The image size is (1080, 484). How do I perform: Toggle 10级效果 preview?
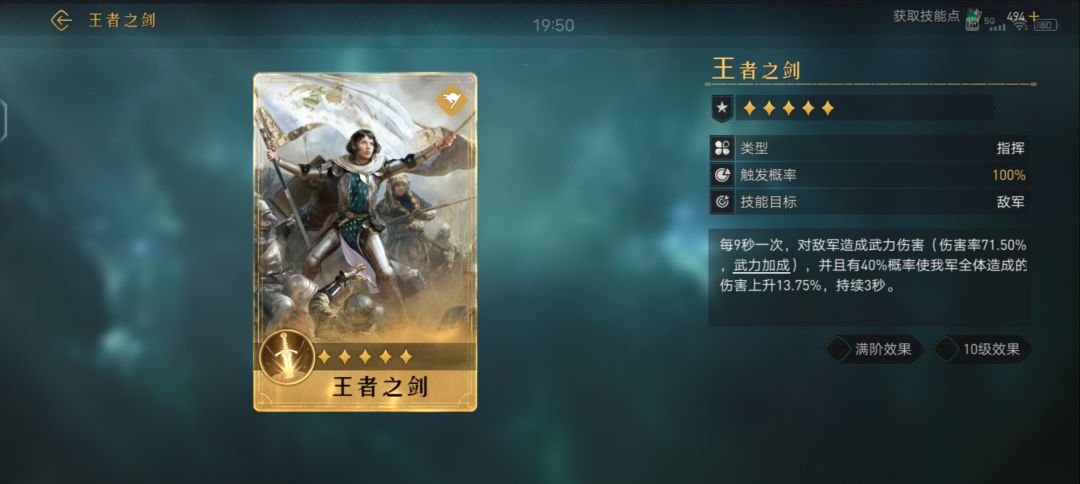(x=982, y=349)
